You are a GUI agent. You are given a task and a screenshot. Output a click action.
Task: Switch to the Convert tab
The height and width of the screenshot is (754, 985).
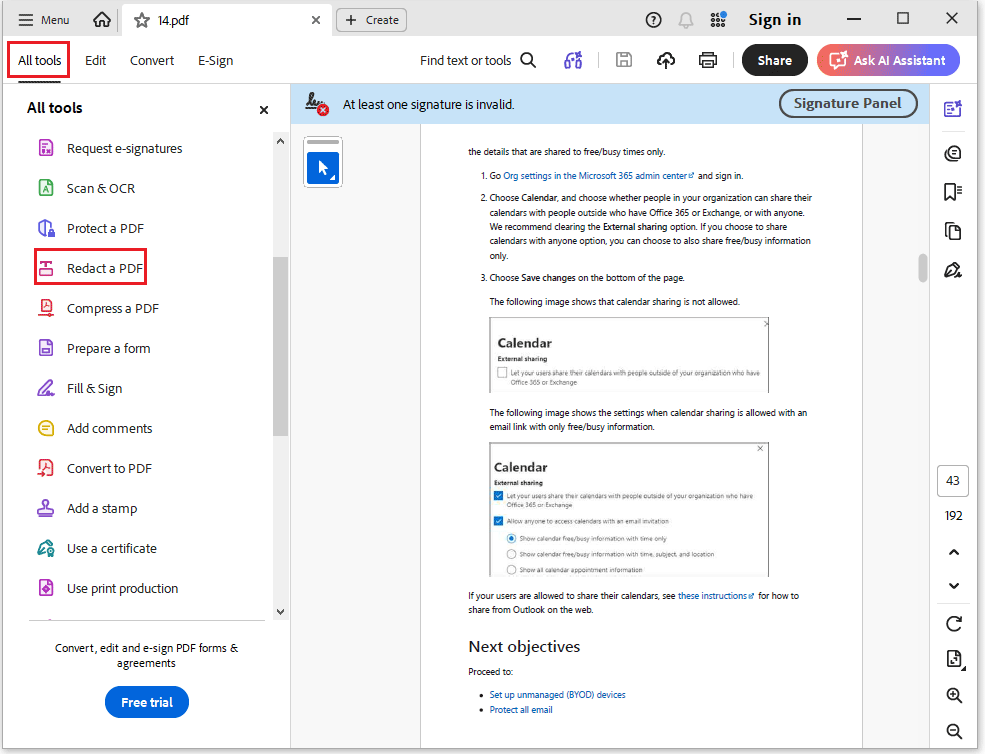point(151,60)
